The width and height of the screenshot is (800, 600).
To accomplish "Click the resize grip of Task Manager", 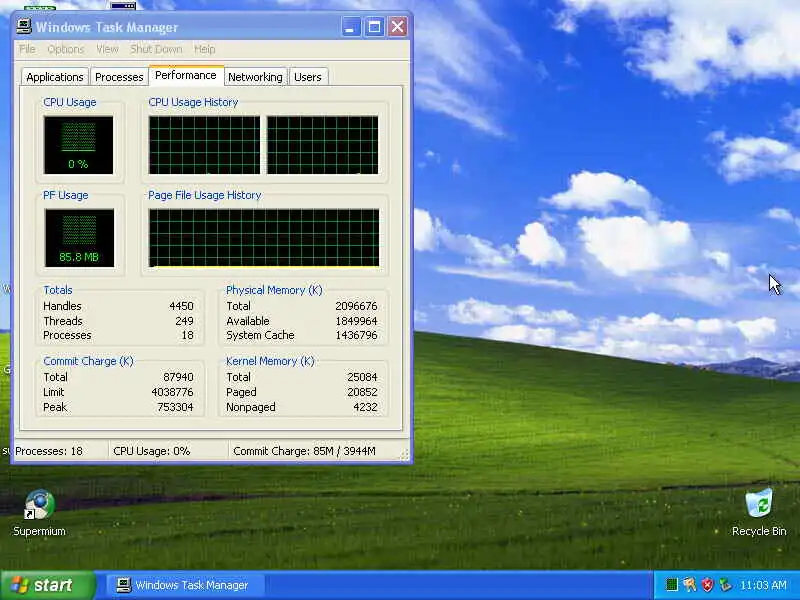I will [405, 455].
